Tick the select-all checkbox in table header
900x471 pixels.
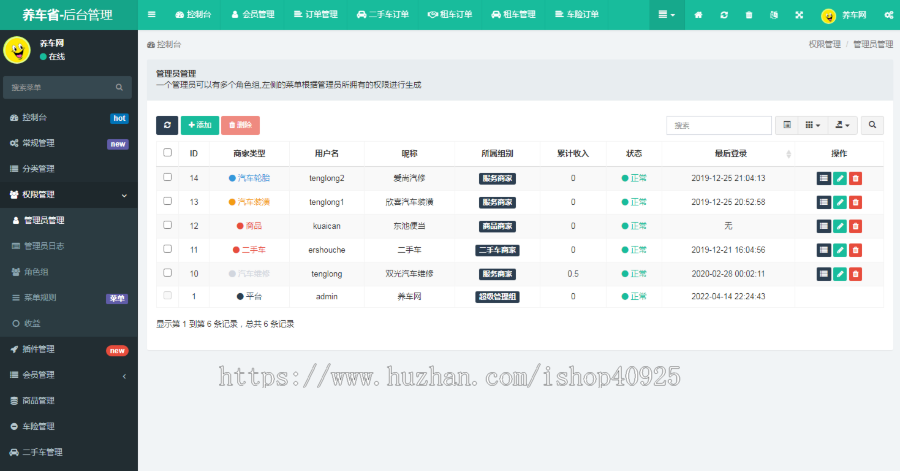click(x=168, y=153)
